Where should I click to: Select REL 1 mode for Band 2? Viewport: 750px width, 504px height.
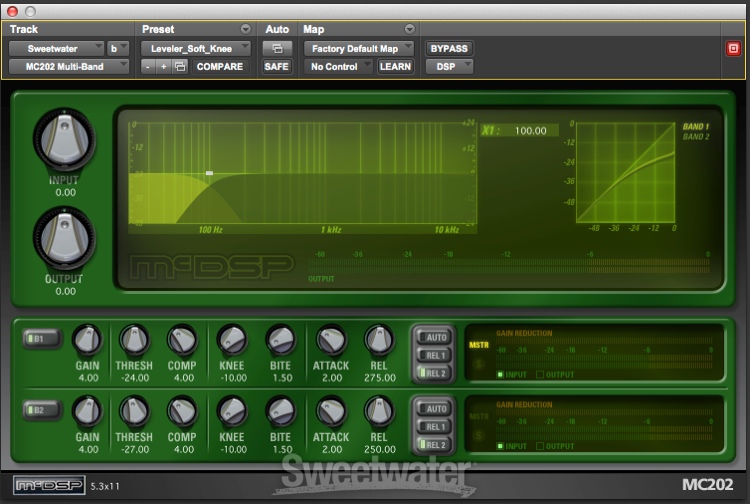pyautogui.click(x=434, y=427)
